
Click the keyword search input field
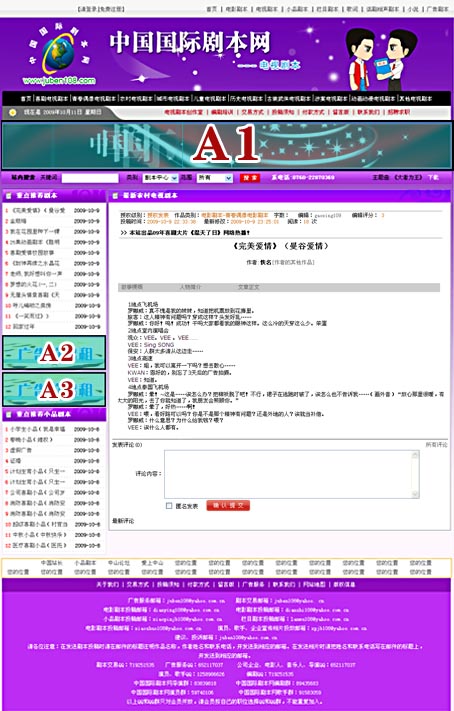[90, 178]
